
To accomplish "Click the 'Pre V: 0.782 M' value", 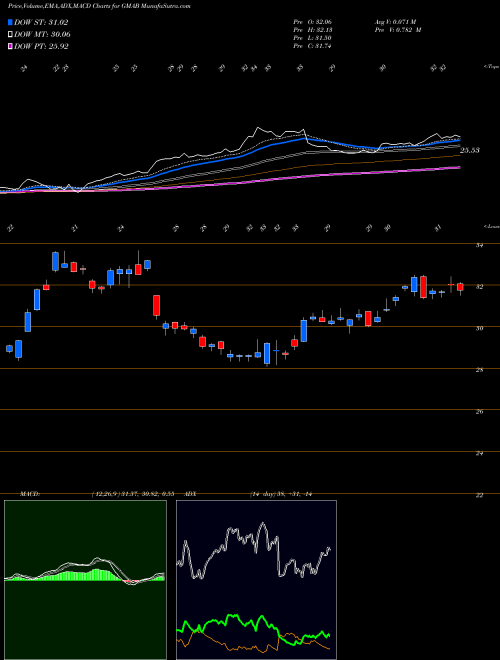I will click(397, 30).
